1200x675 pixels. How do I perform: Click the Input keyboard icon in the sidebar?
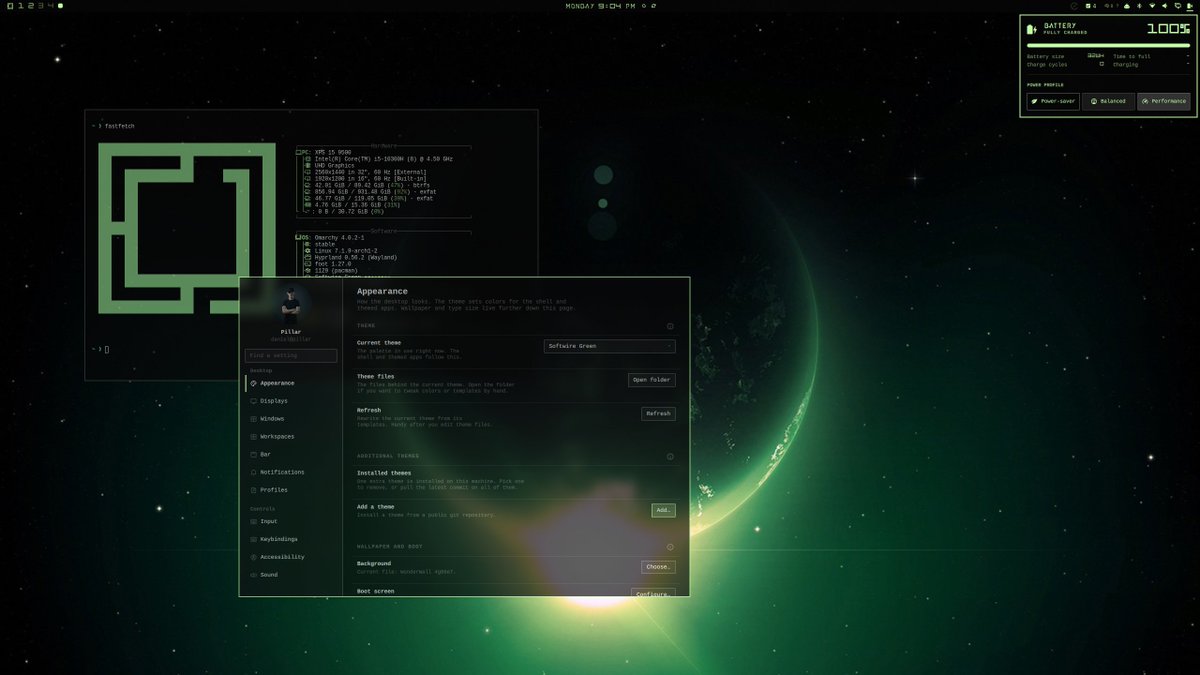tap(253, 521)
